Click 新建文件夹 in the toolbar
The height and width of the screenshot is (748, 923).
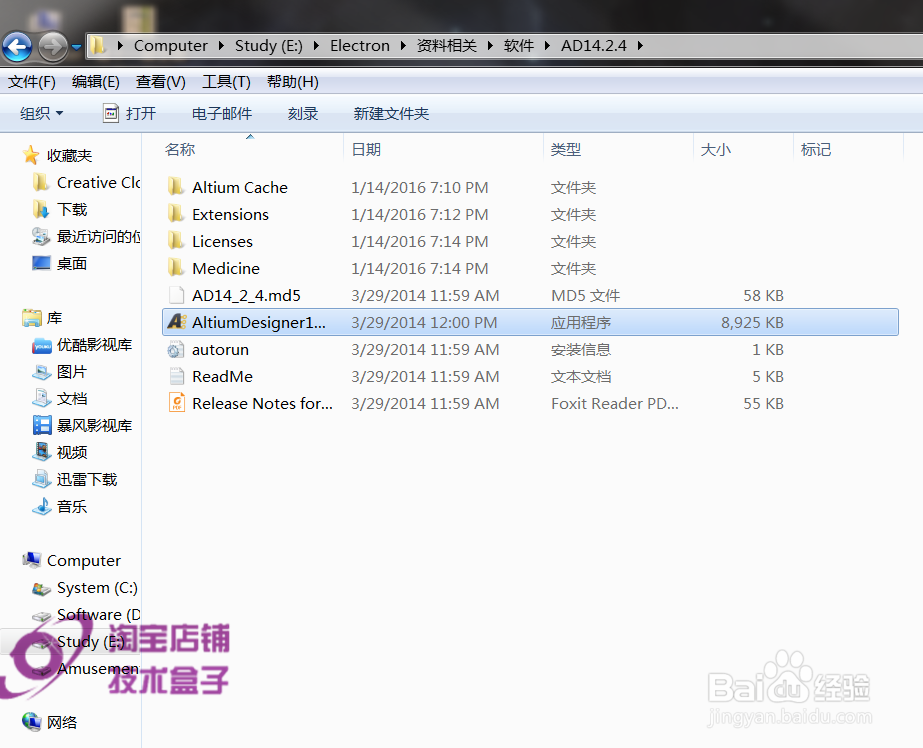coord(391,113)
